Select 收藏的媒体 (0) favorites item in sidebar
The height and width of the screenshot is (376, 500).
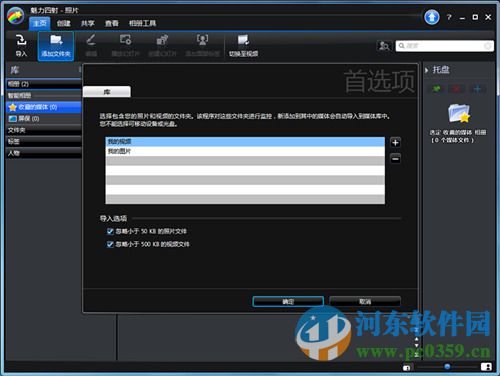pos(43,107)
